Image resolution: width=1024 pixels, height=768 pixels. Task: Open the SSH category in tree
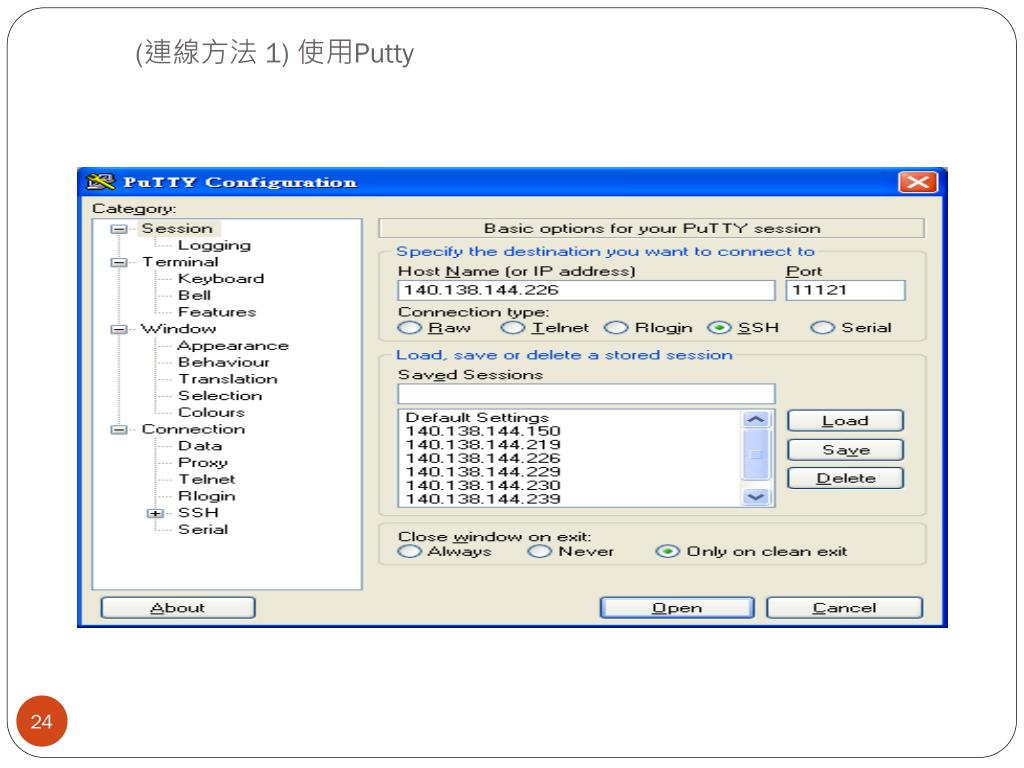pyautogui.click(x=199, y=513)
